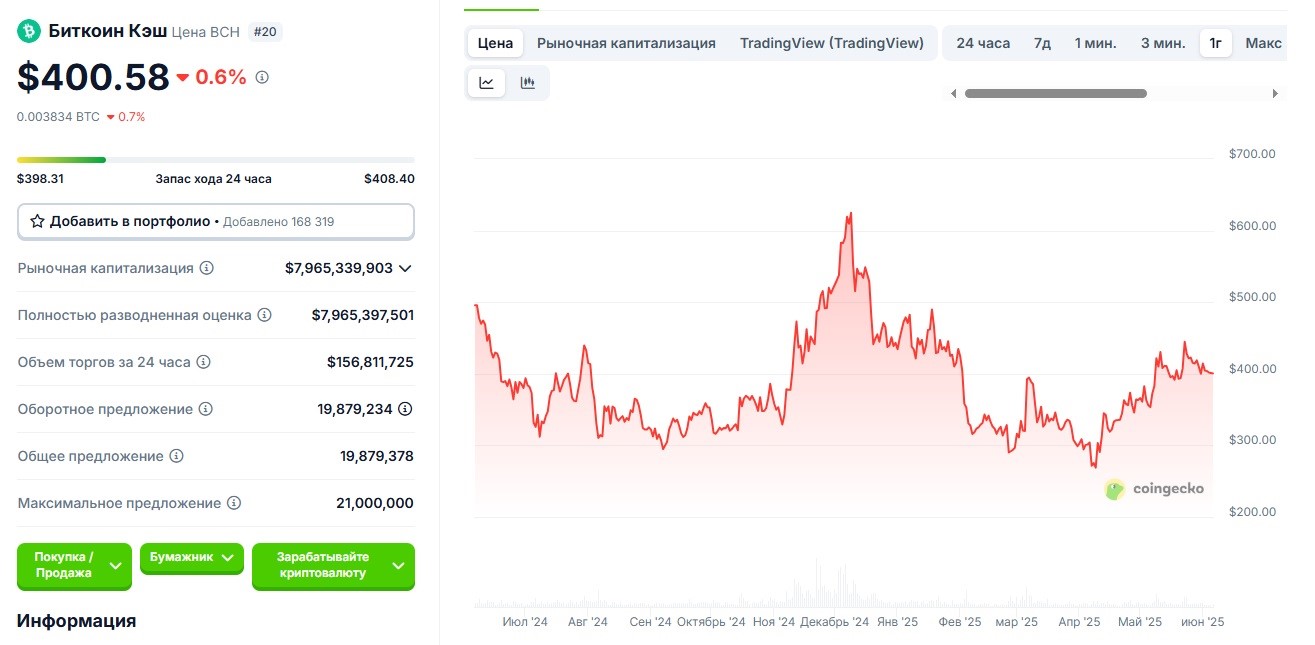Click the green Bitcoin Cash logo icon
Screen dimensions: 1315x645
(x=28, y=31)
